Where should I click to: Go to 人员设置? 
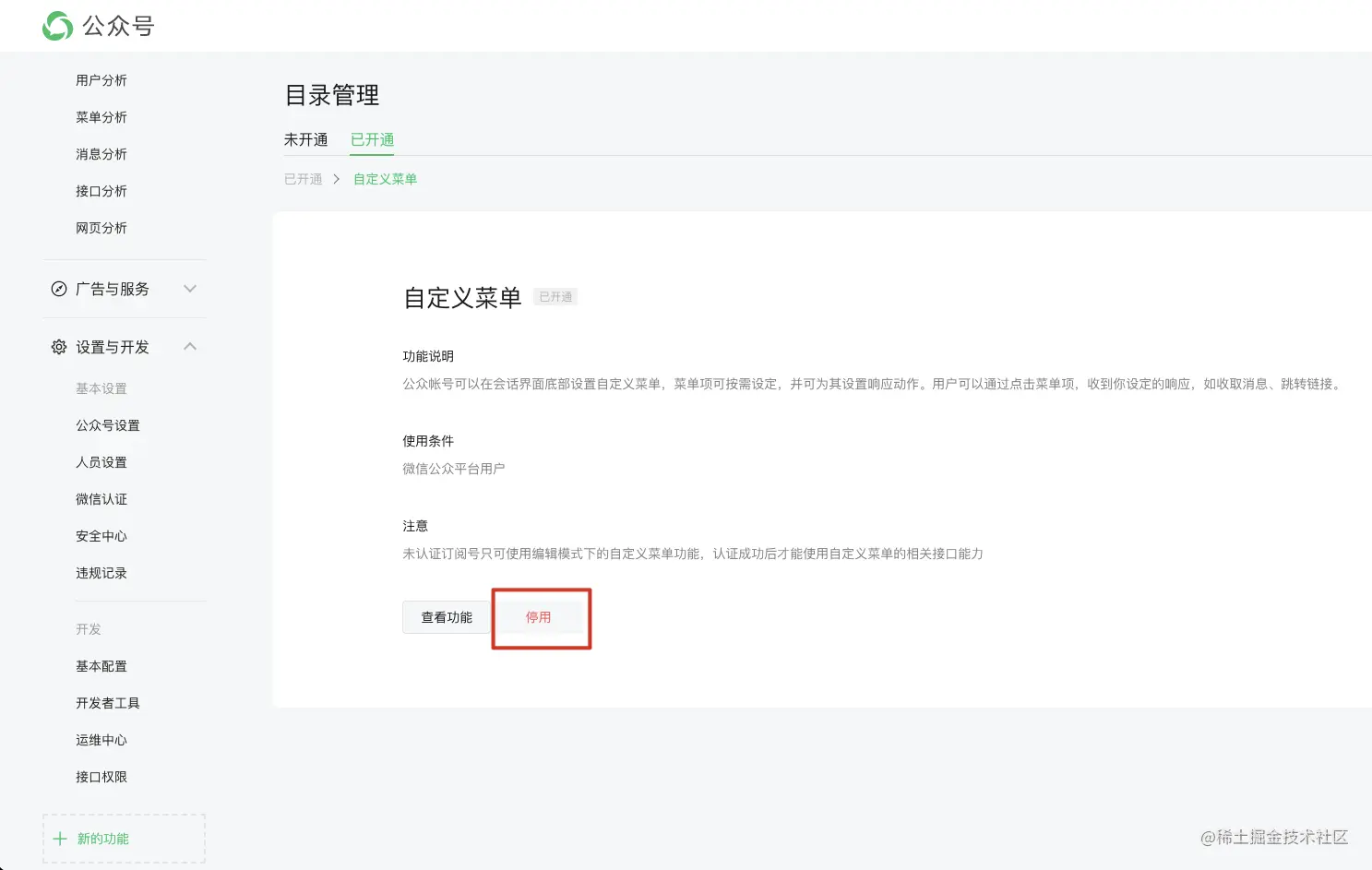[x=101, y=462]
